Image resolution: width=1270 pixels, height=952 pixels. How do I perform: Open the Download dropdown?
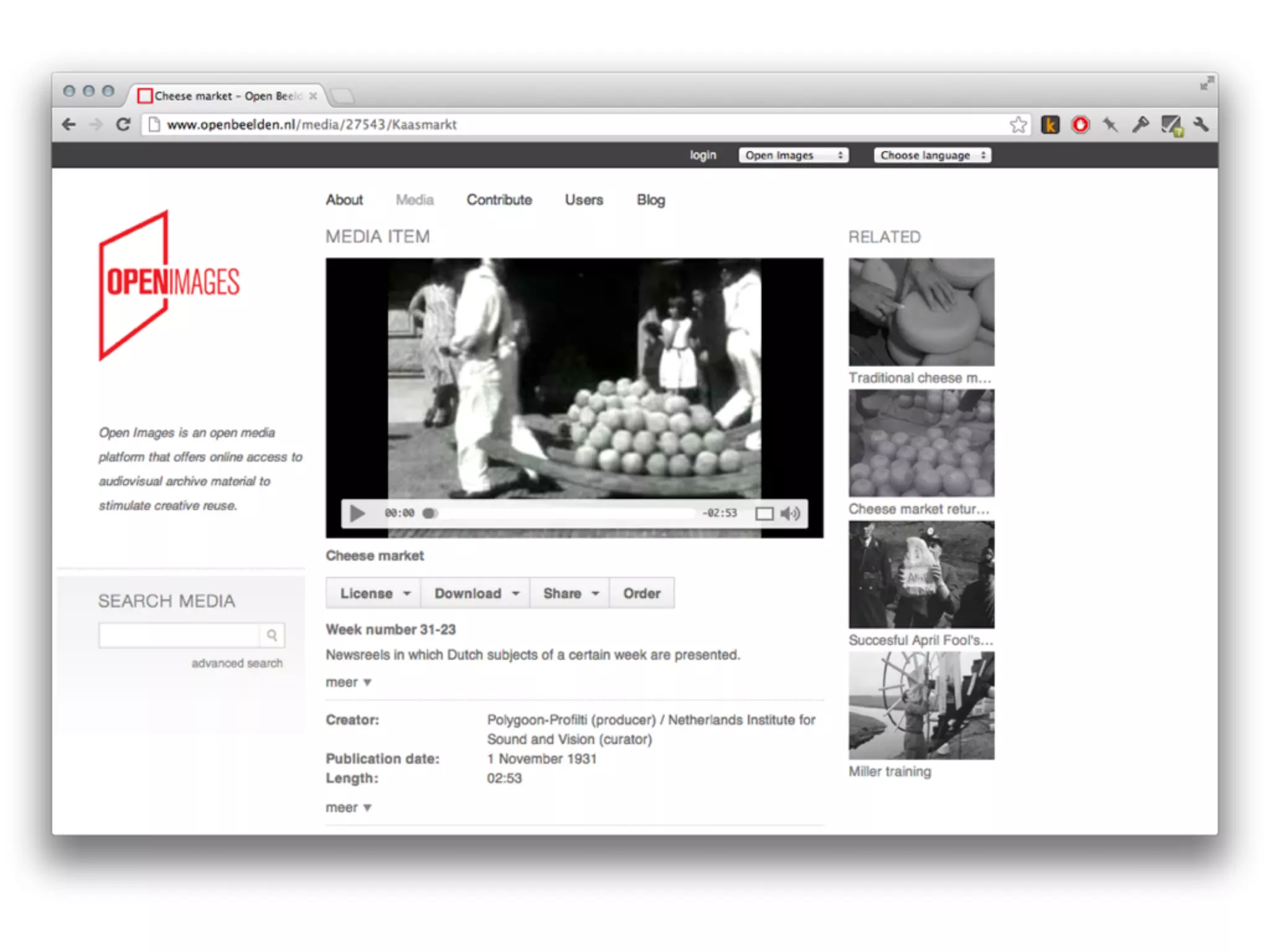pyautogui.click(x=476, y=593)
